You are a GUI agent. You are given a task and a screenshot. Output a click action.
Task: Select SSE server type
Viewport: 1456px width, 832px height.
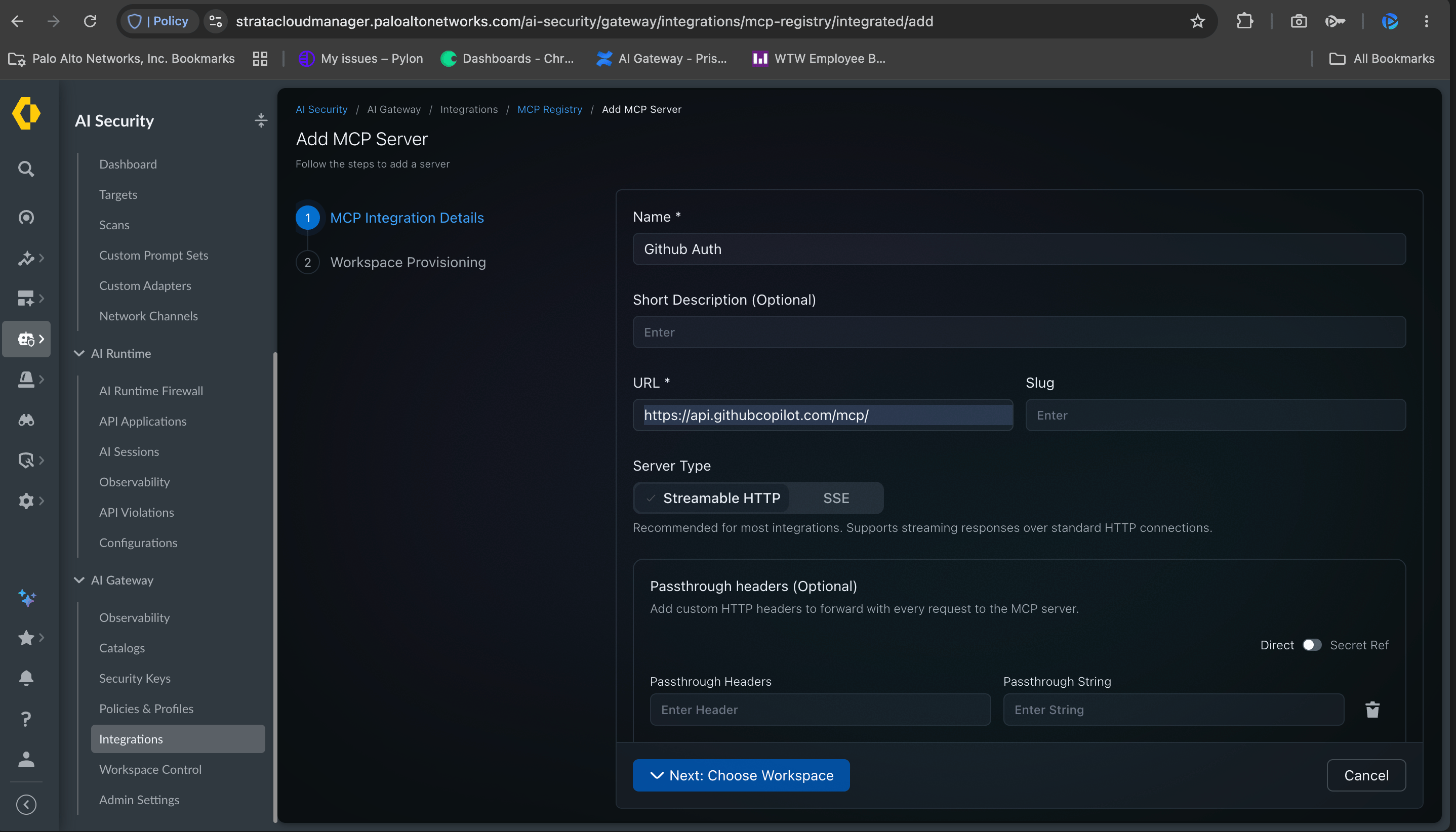836,497
